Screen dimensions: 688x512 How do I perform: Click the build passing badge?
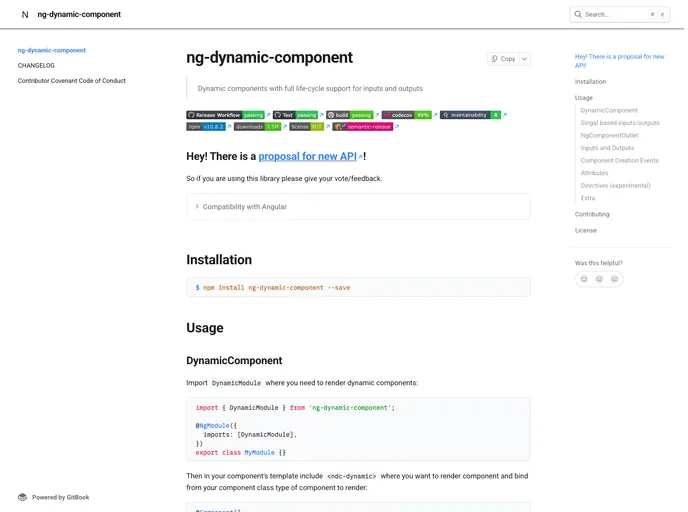tap(350, 115)
